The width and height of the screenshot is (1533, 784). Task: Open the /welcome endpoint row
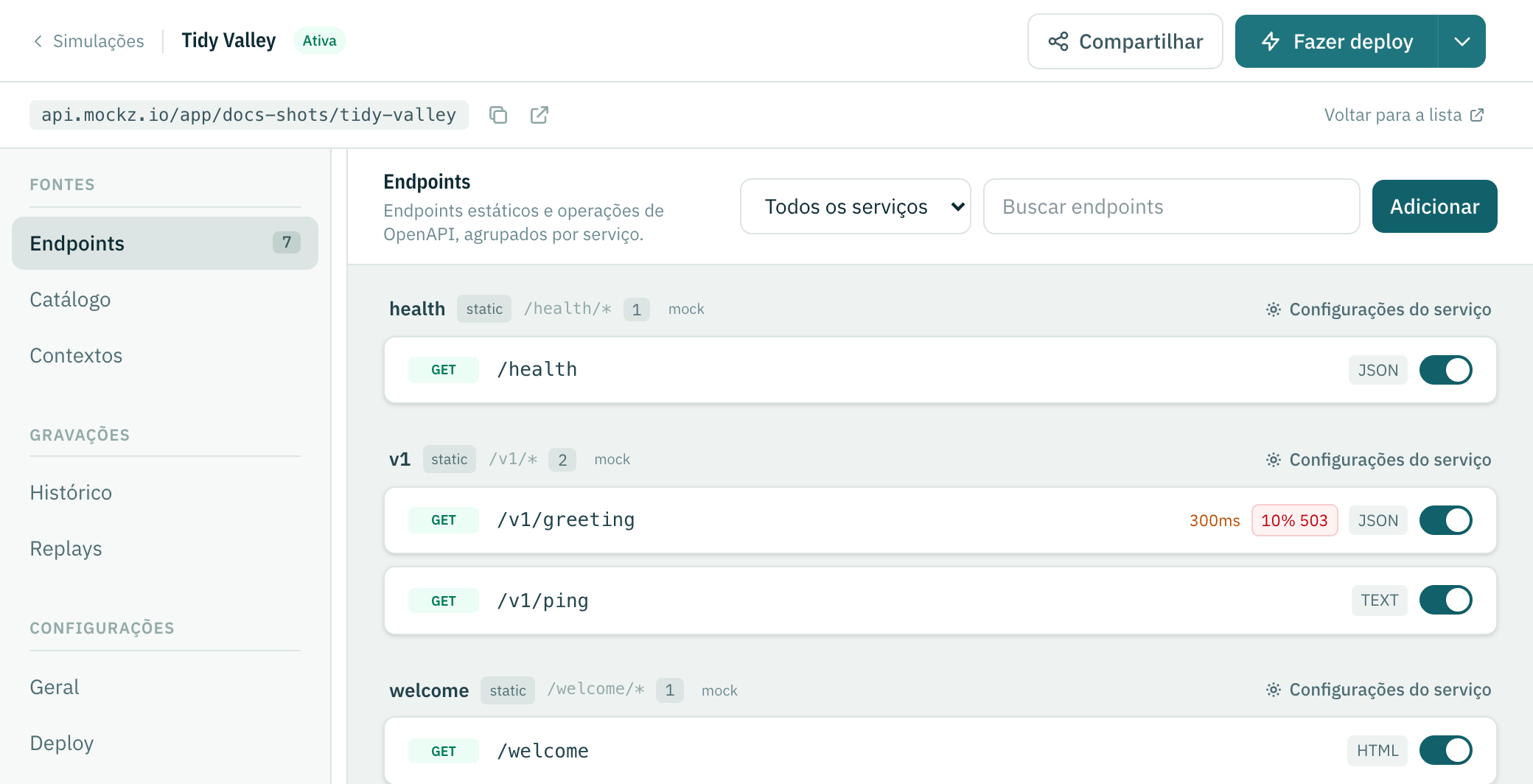(940, 750)
